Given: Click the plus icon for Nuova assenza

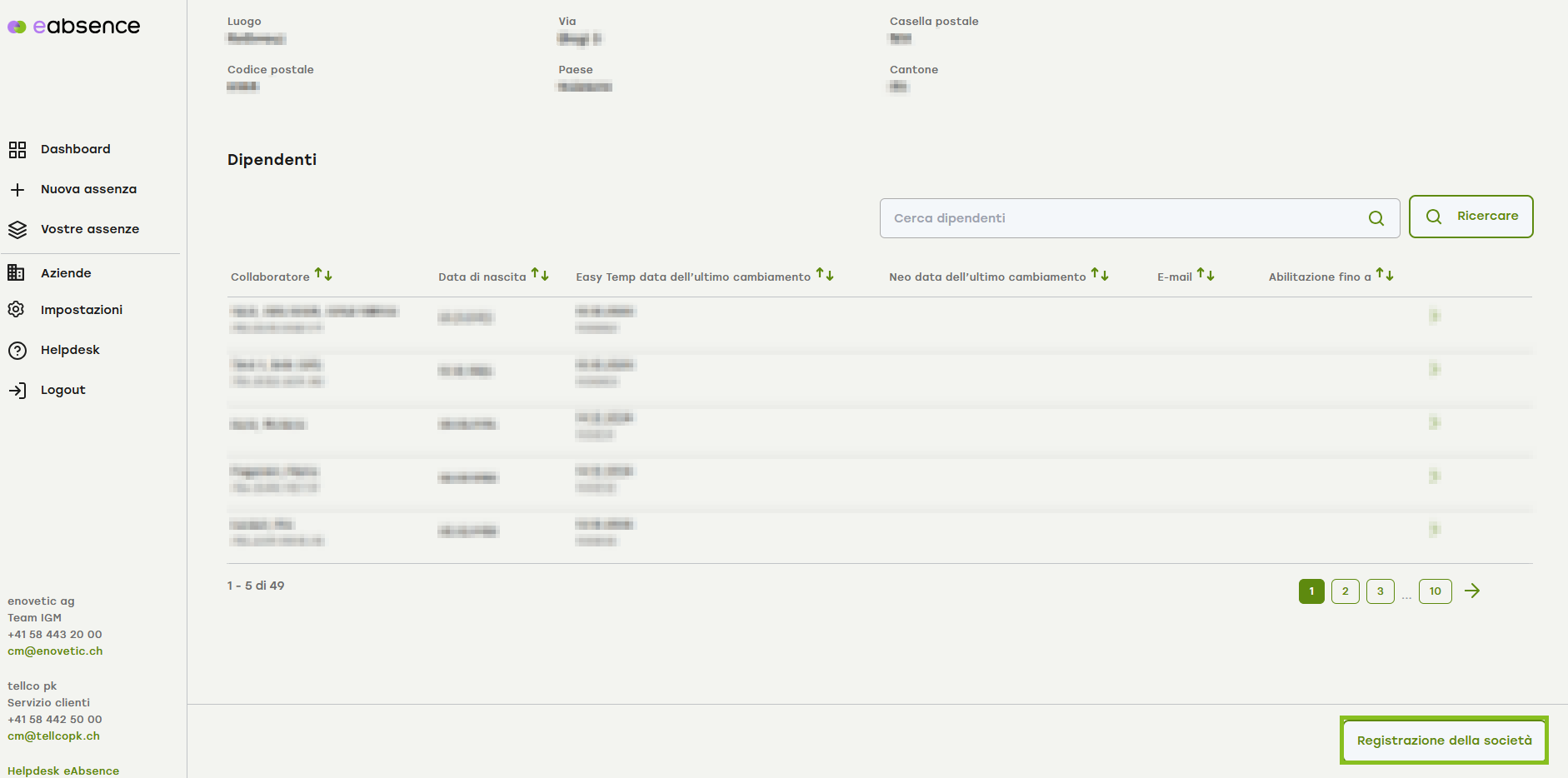Looking at the screenshot, I should pos(17,190).
